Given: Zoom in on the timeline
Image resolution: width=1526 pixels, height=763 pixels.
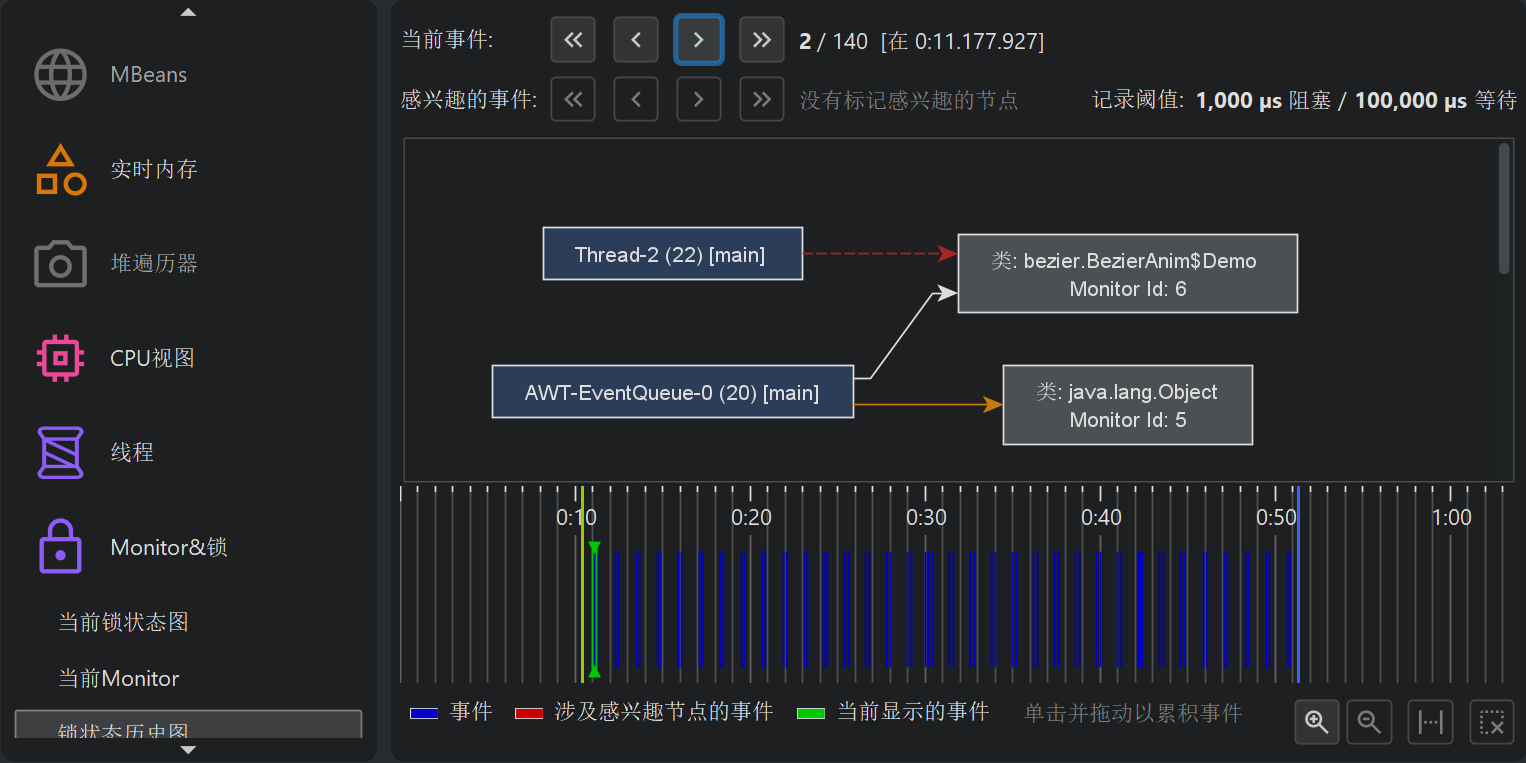Looking at the screenshot, I should (1317, 722).
